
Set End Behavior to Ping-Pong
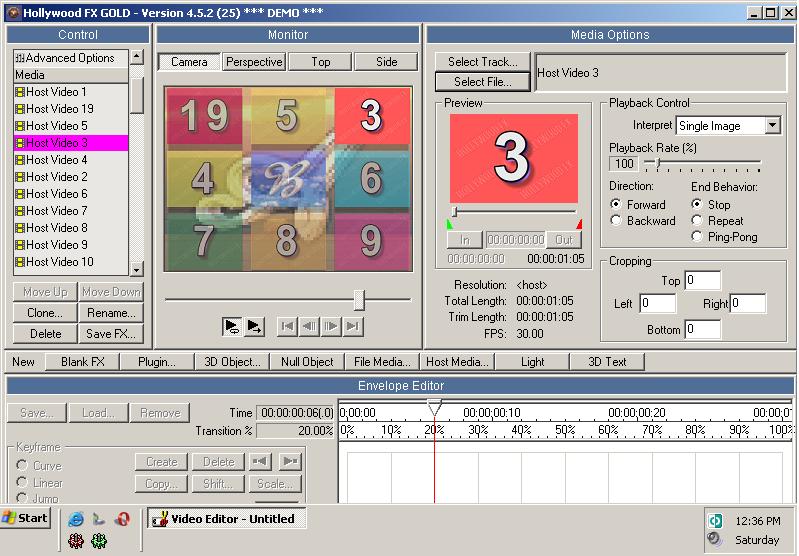coord(697,236)
